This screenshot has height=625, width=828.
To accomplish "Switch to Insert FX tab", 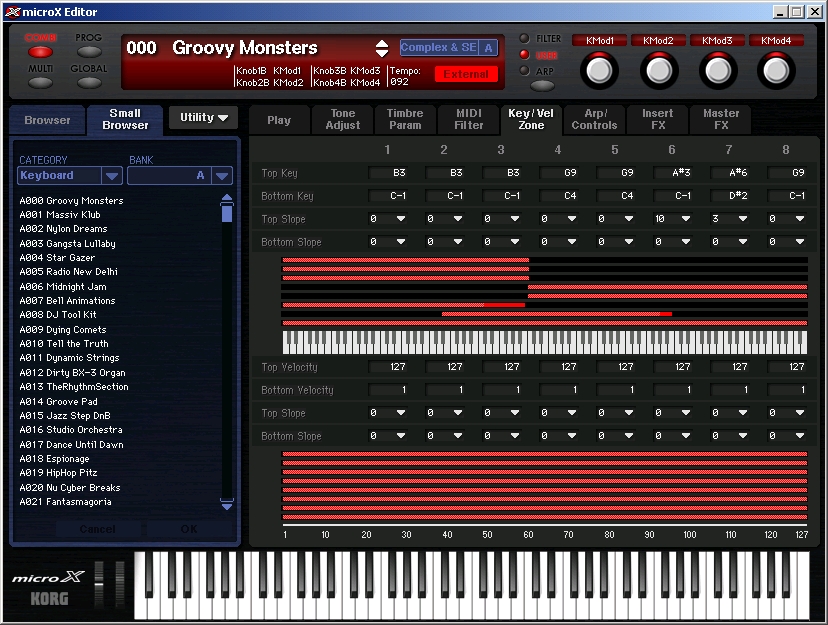I will click(x=657, y=119).
